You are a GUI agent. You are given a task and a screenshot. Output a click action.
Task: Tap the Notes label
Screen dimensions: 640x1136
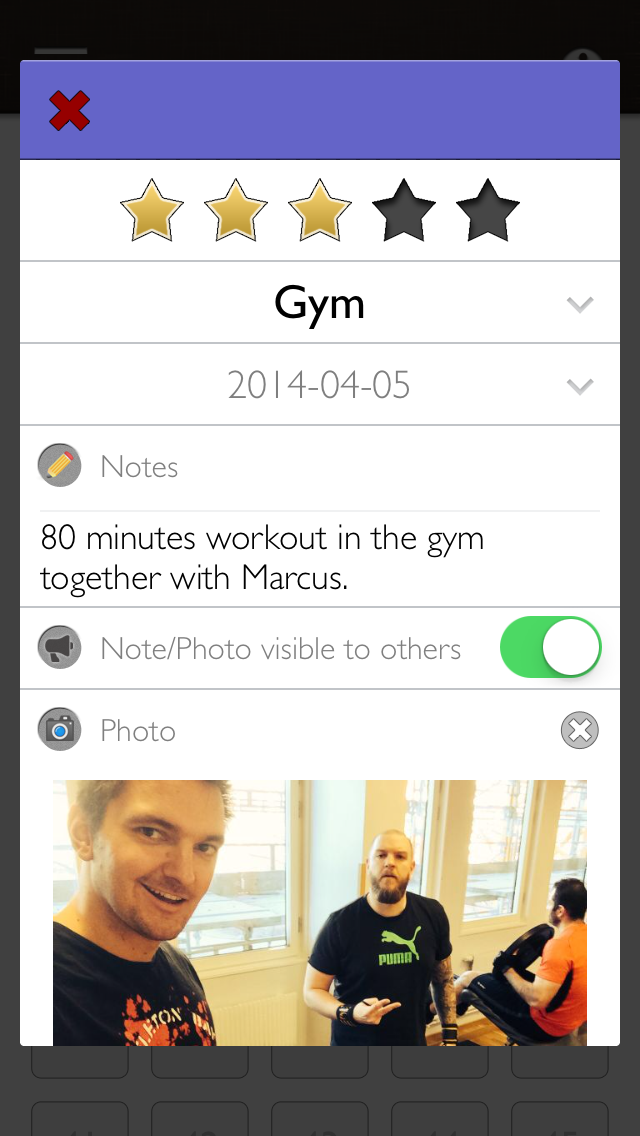pos(139,466)
